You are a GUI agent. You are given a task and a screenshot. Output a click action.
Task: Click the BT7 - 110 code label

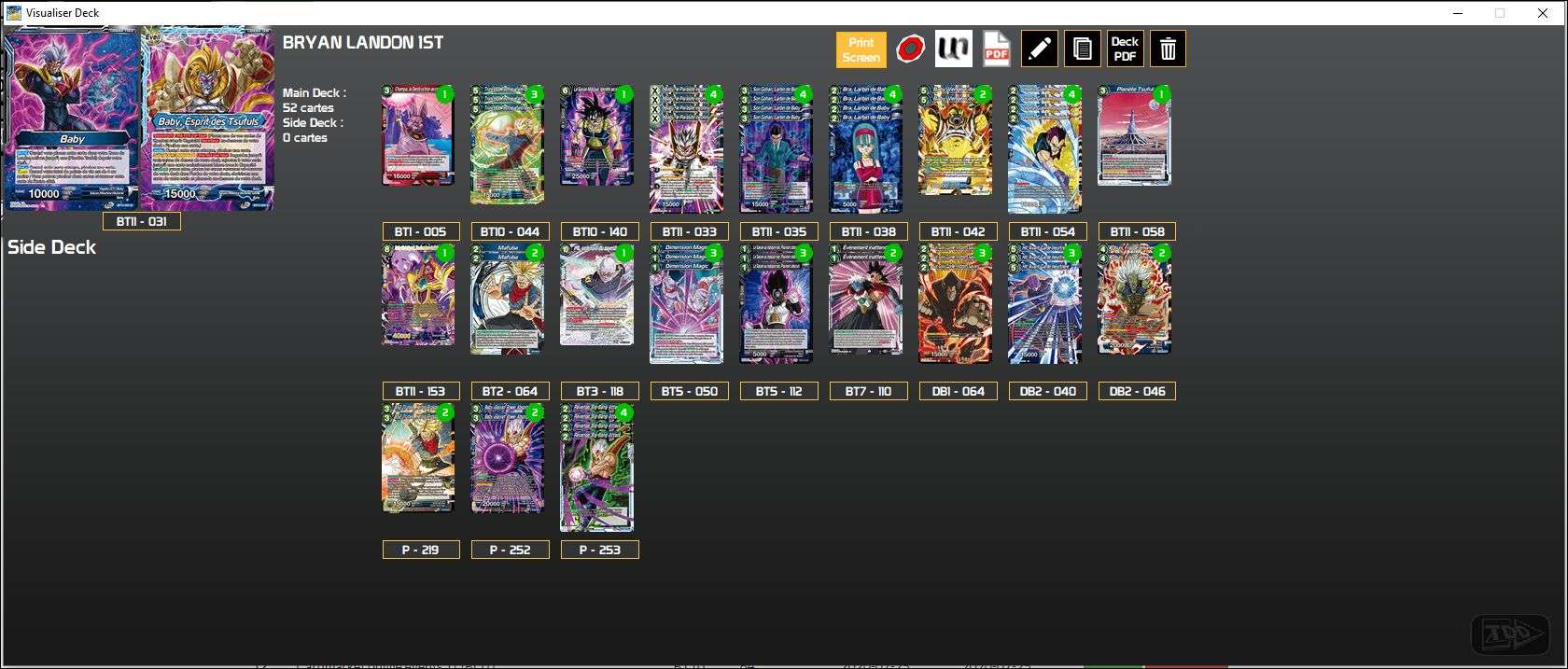tap(869, 391)
